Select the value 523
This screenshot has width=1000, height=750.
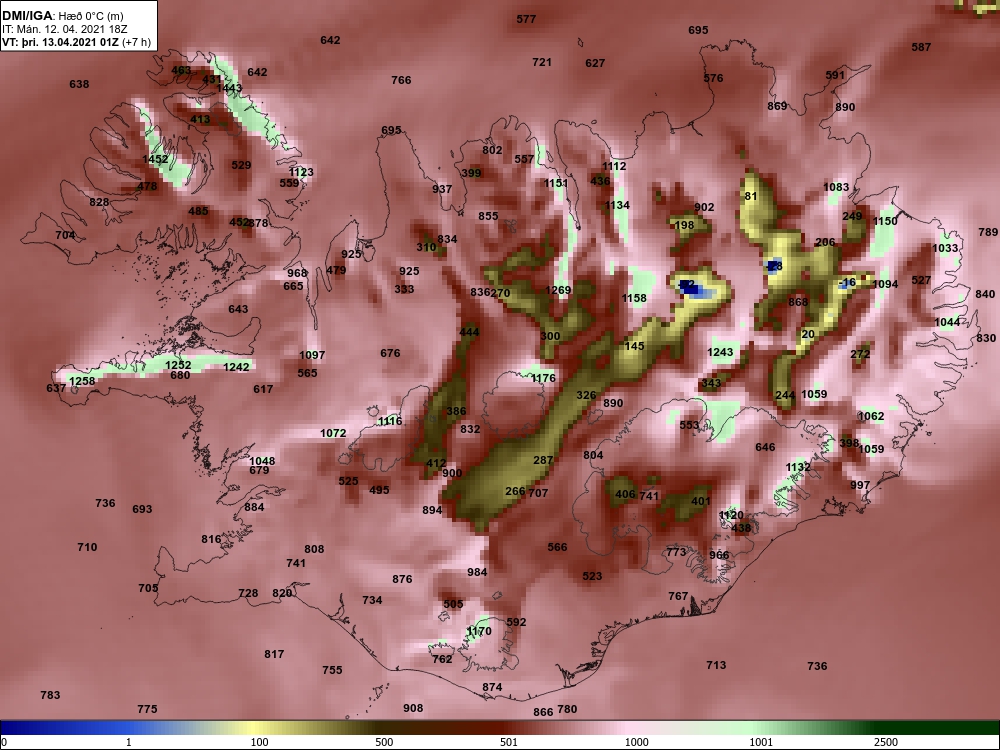(592, 577)
